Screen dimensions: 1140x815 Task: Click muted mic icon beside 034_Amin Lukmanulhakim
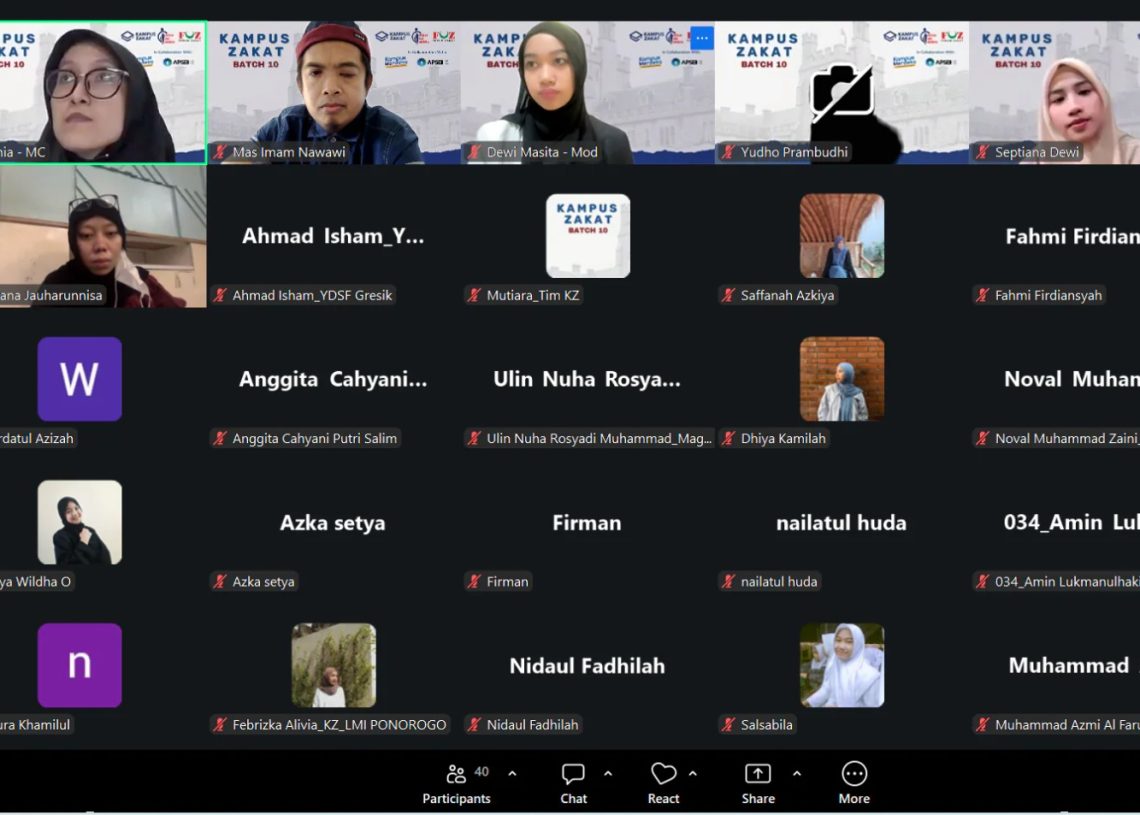tap(982, 582)
